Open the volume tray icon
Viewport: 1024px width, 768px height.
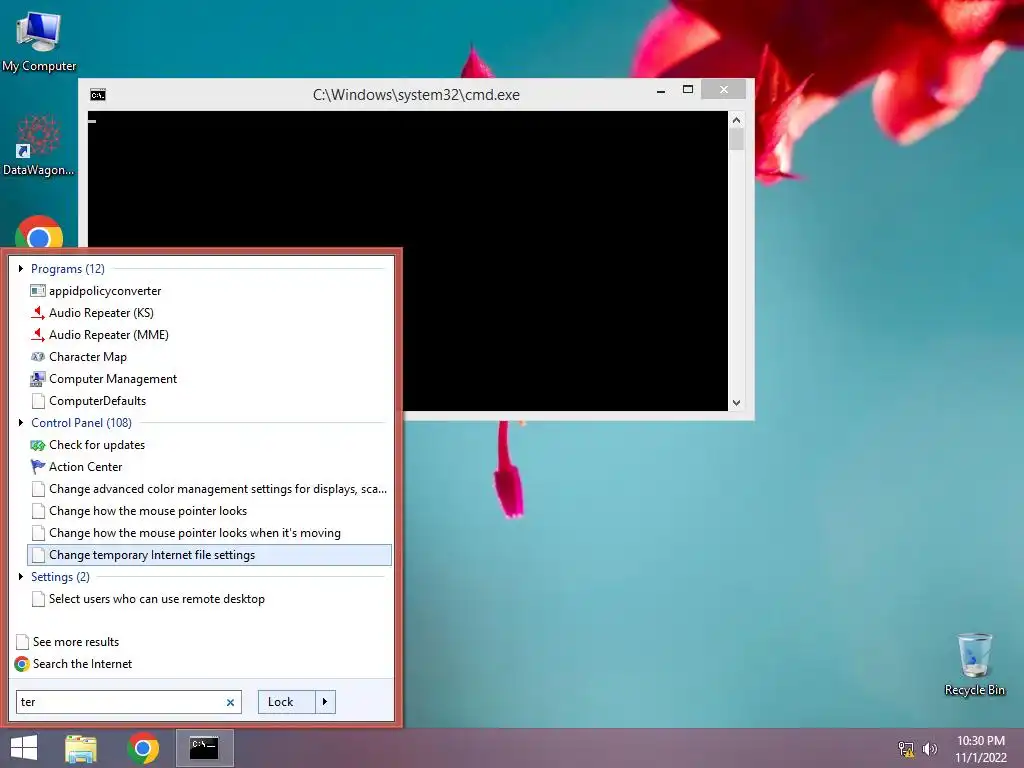point(929,749)
